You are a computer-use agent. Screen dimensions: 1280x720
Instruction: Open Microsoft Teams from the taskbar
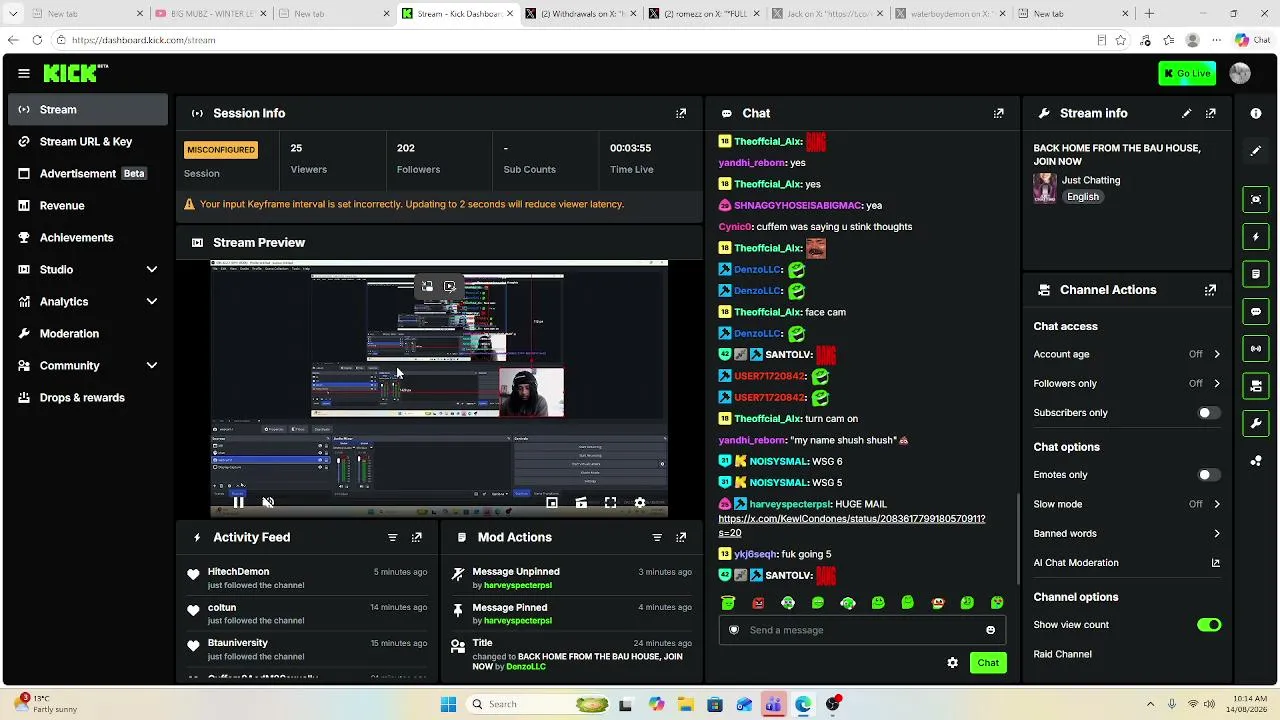(x=773, y=704)
